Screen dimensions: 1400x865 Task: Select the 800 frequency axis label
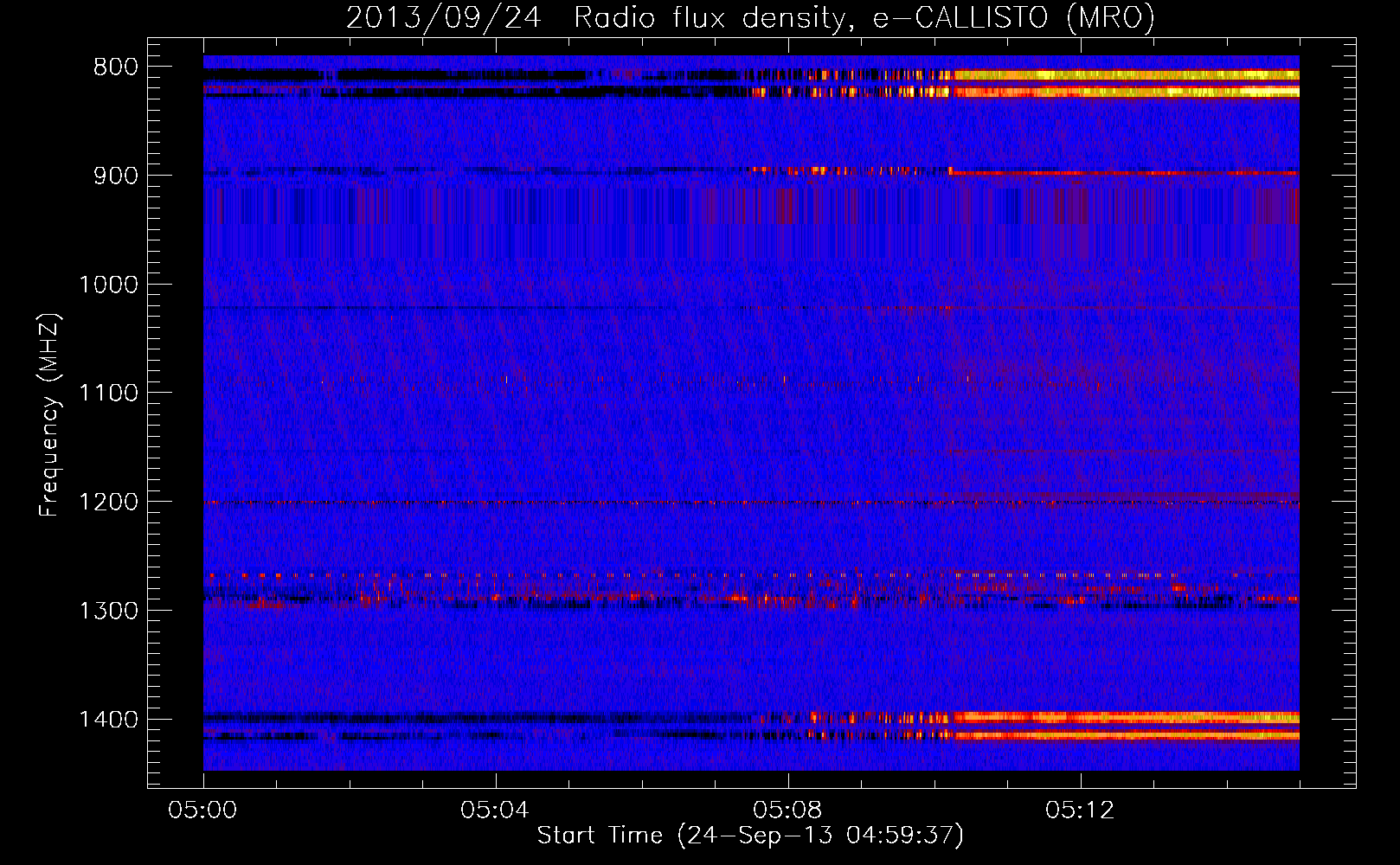coord(115,67)
